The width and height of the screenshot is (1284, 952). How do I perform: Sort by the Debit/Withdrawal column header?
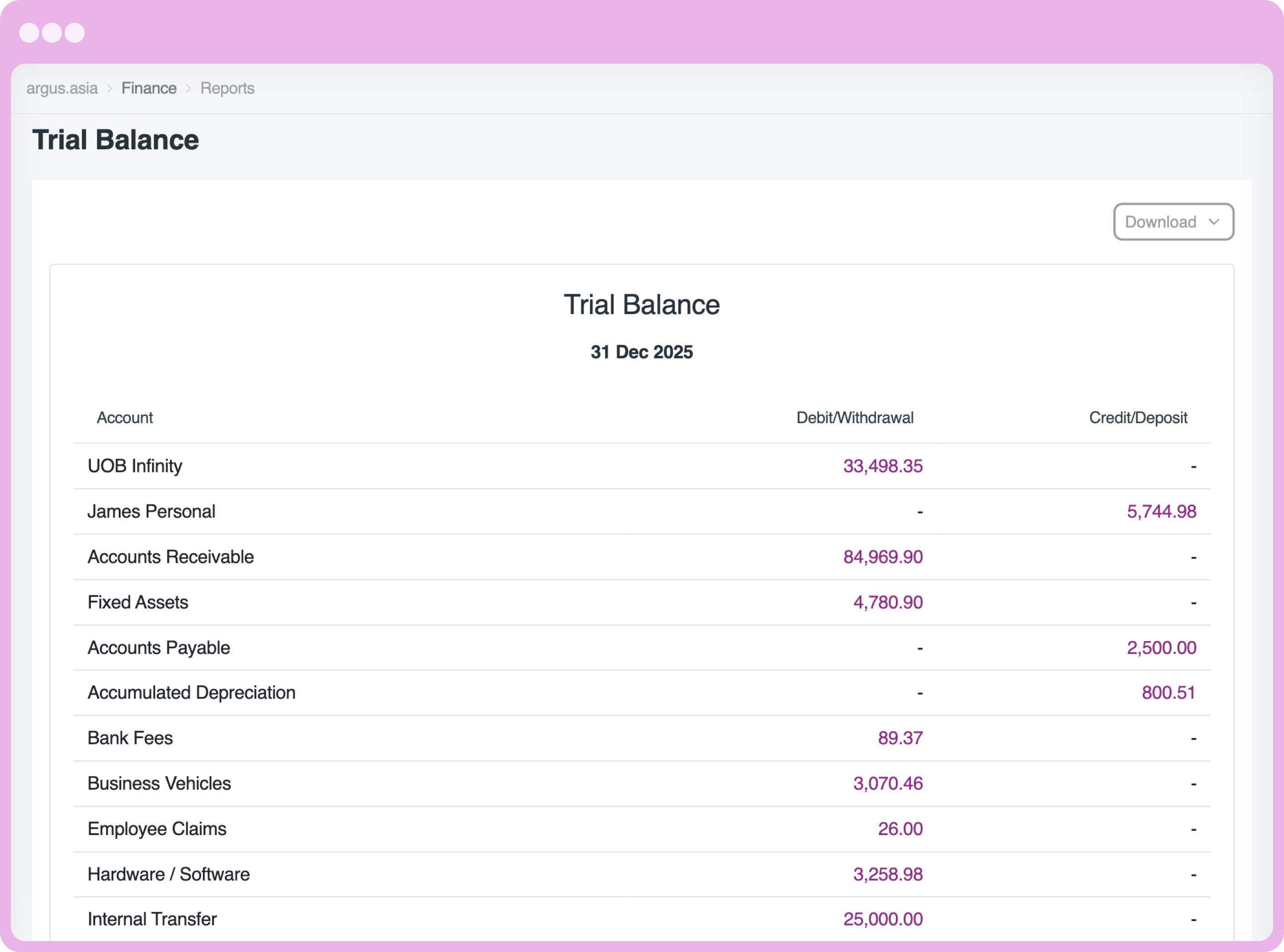click(x=855, y=418)
